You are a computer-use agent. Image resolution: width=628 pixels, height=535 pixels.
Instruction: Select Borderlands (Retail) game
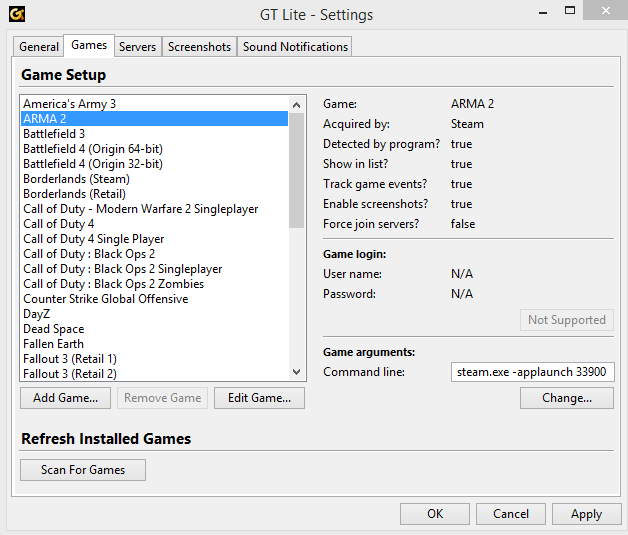(155, 194)
